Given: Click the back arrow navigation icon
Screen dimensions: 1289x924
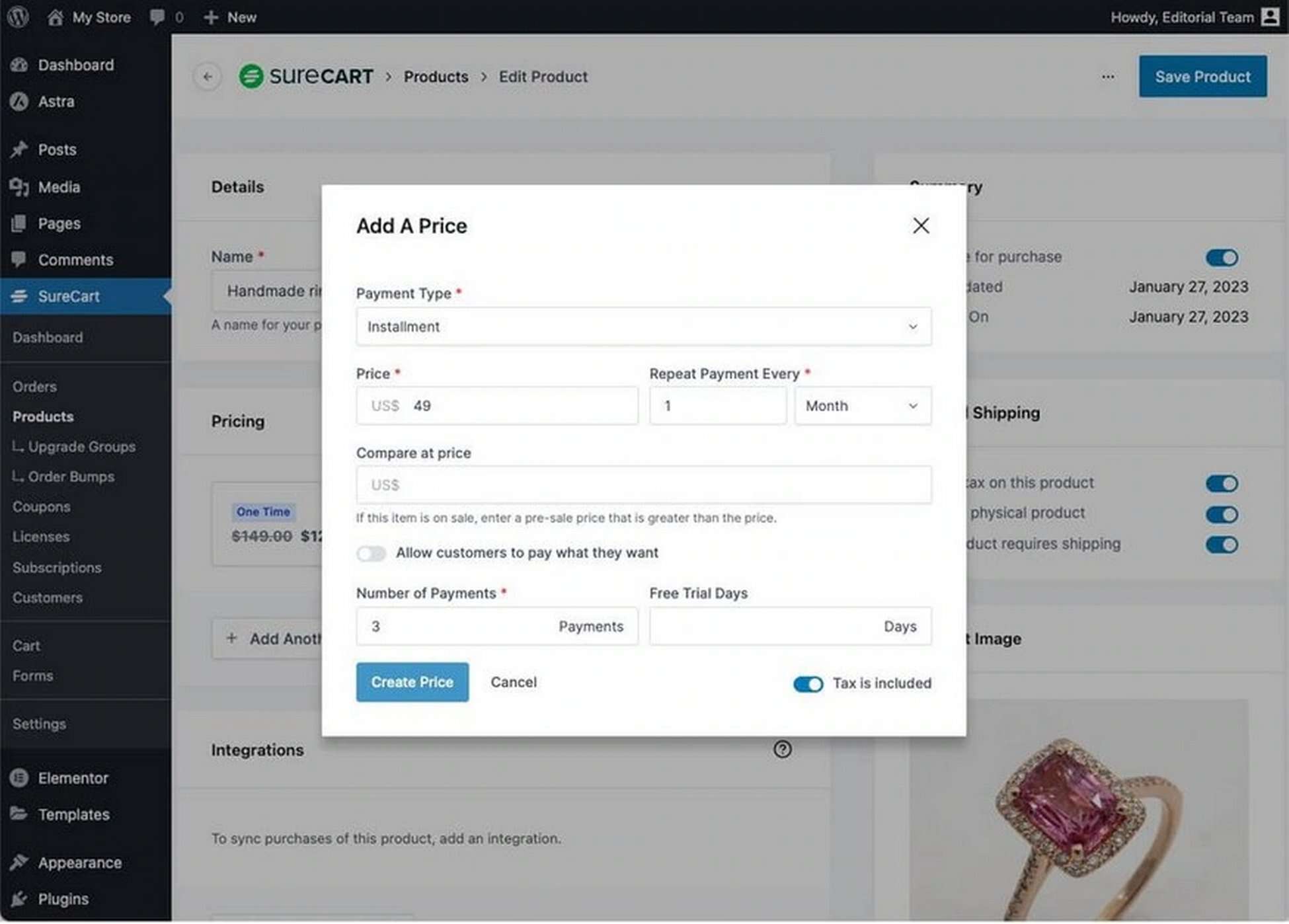Looking at the screenshot, I should [207, 76].
